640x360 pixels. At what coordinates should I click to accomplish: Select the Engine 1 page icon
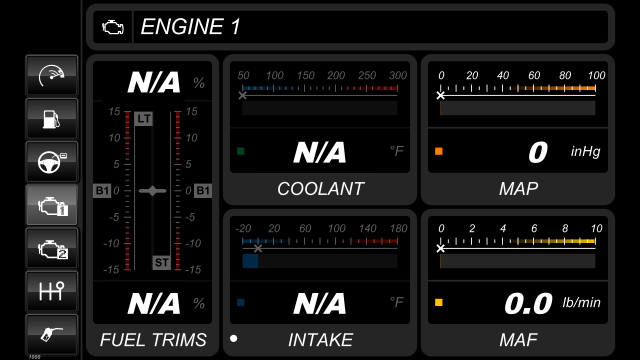click(51, 205)
